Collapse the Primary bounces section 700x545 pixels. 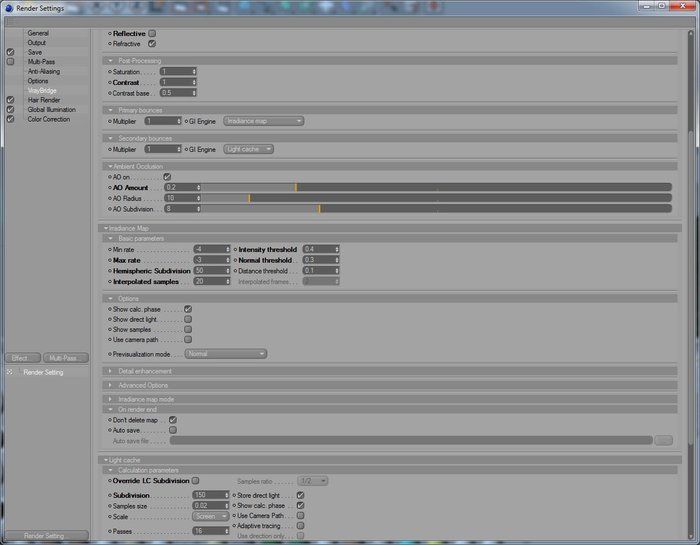pos(110,110)
